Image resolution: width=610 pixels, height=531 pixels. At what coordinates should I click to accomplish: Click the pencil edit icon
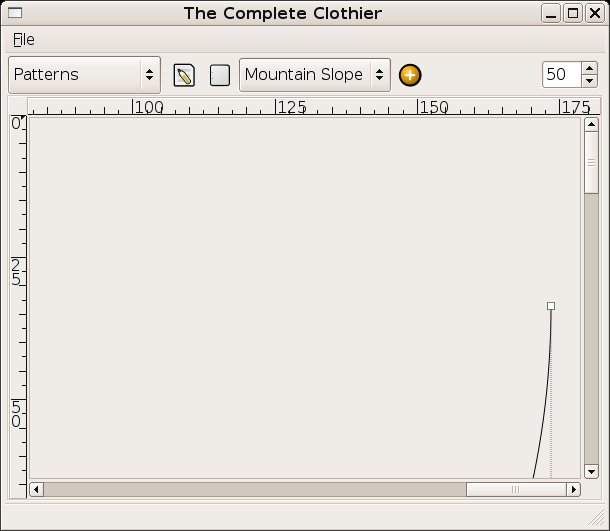pos(184,75)
